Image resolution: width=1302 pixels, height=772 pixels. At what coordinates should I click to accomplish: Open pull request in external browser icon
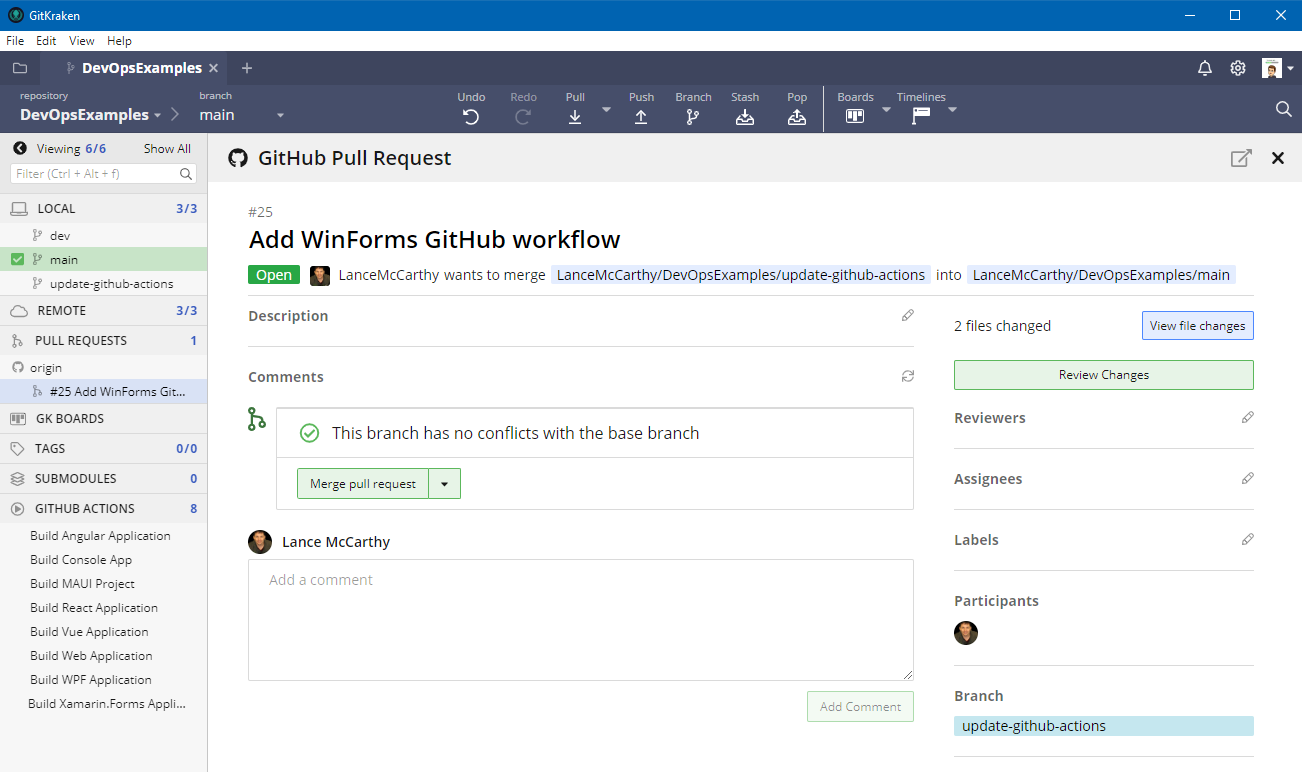(x=1240, y=158)
